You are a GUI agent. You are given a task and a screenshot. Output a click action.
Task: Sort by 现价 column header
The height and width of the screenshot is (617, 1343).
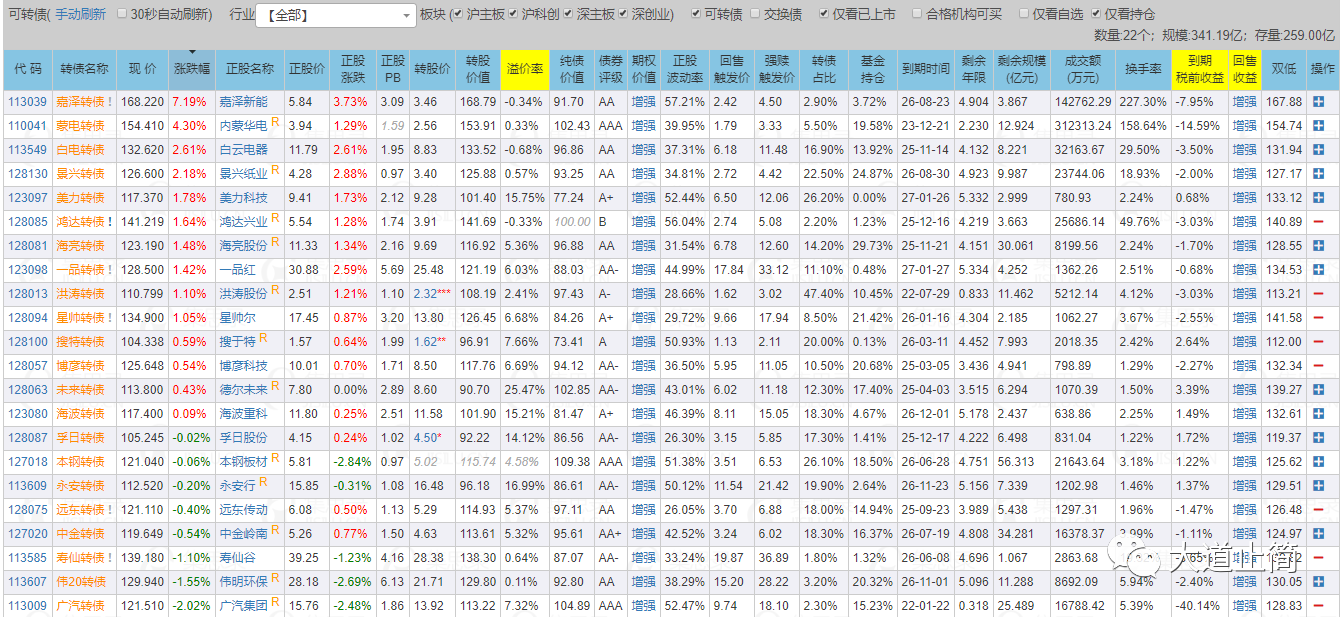tap(143, 69)
